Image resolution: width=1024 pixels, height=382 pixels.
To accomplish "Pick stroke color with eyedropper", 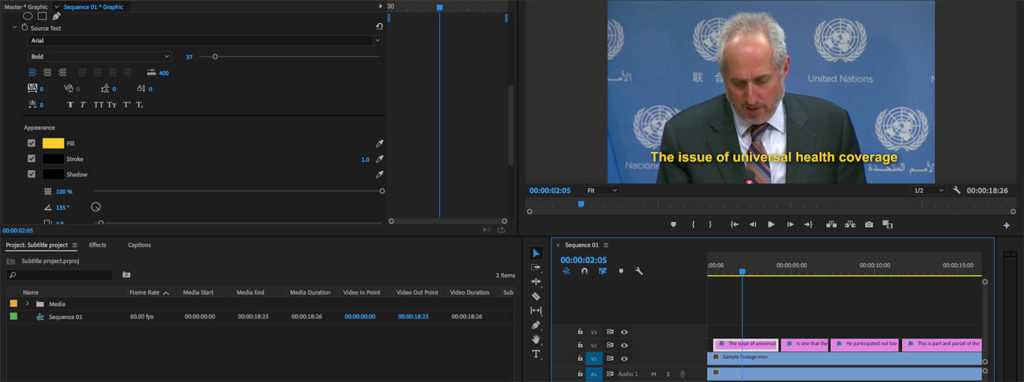I will point(379,159).
